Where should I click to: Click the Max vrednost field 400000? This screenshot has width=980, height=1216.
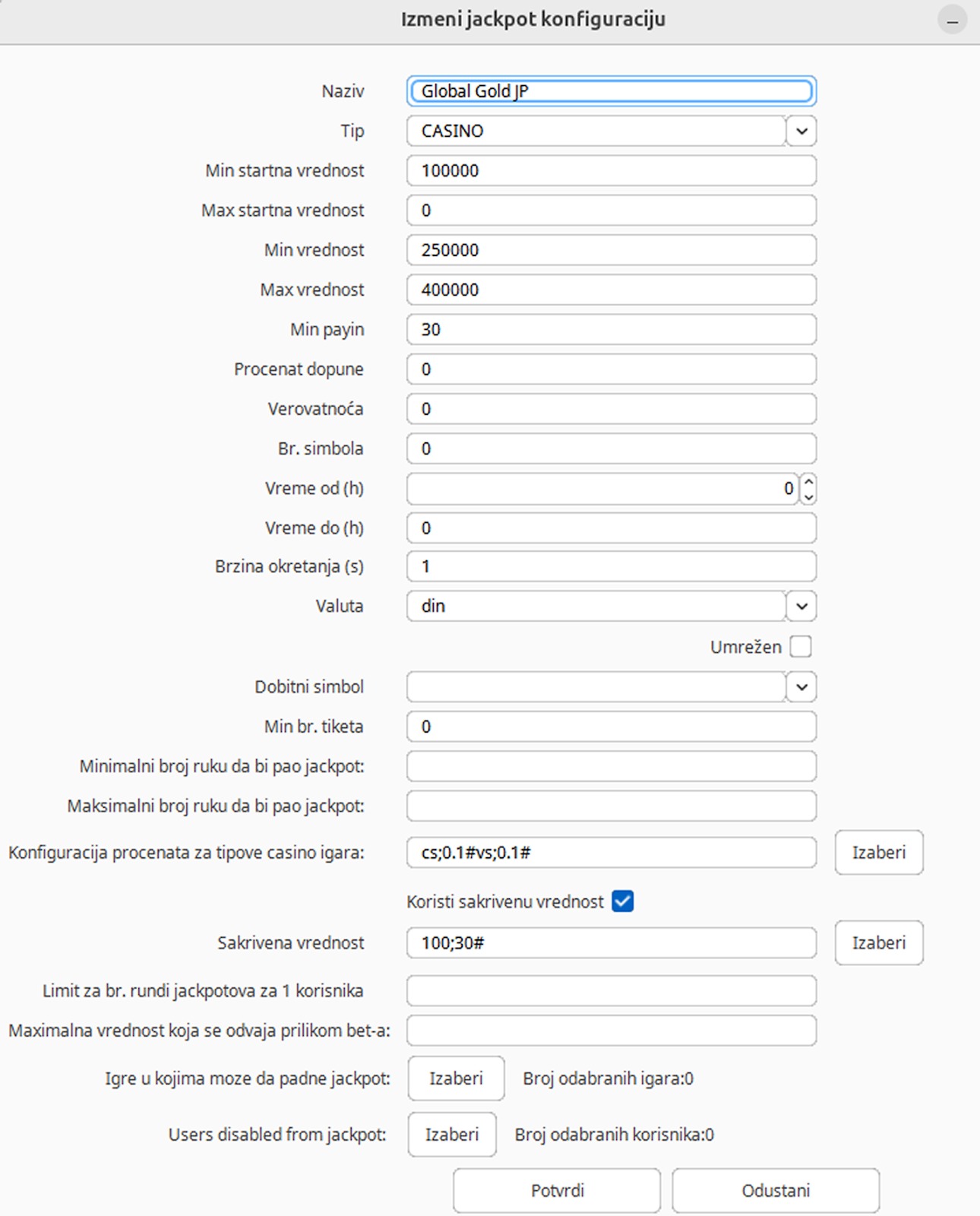tap(612, 290)
